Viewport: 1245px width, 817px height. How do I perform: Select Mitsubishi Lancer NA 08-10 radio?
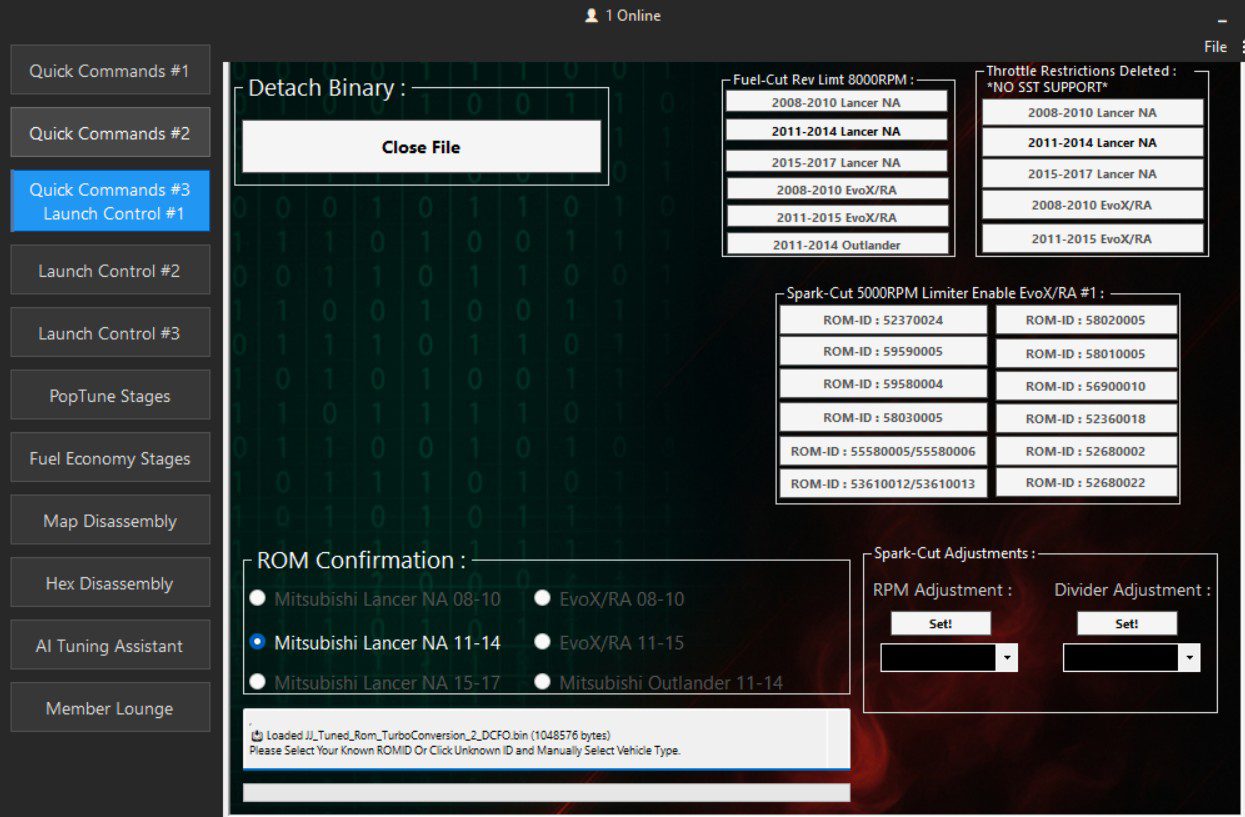pyautogui.click(x=258, y=598)
